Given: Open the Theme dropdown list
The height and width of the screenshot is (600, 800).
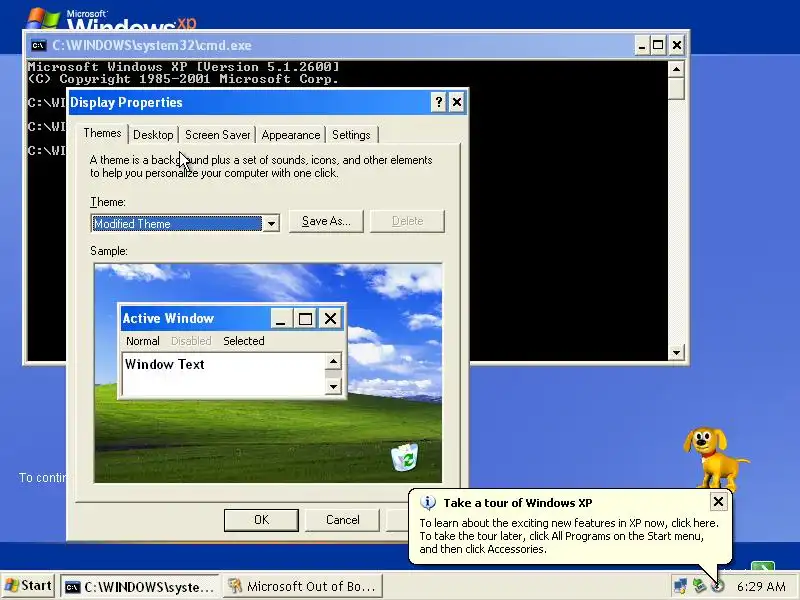Looking at the screenshot, I should [271, 223].
